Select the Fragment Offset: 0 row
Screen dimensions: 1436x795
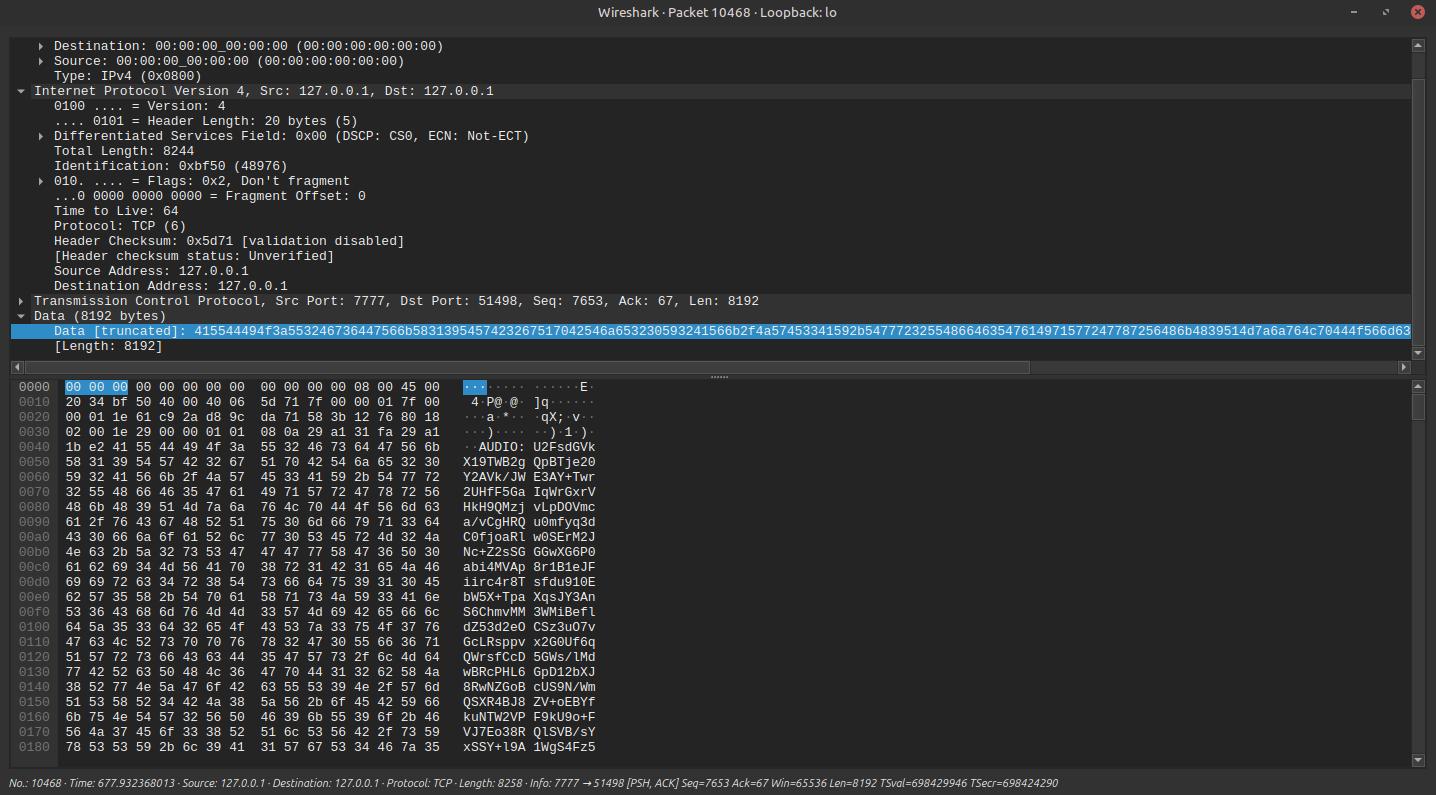coord(710,196)
